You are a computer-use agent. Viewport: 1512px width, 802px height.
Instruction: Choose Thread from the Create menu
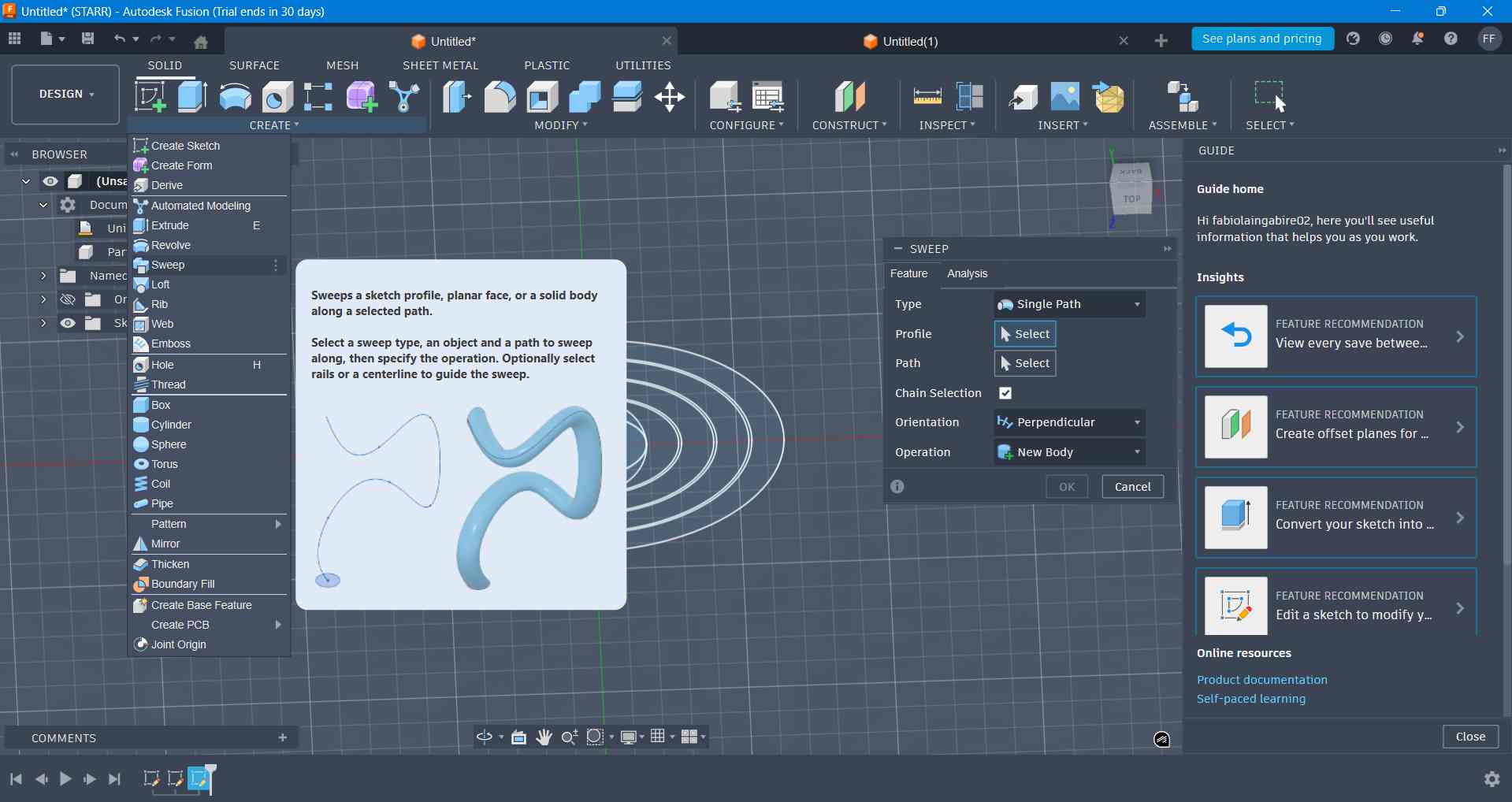point(209,384)
